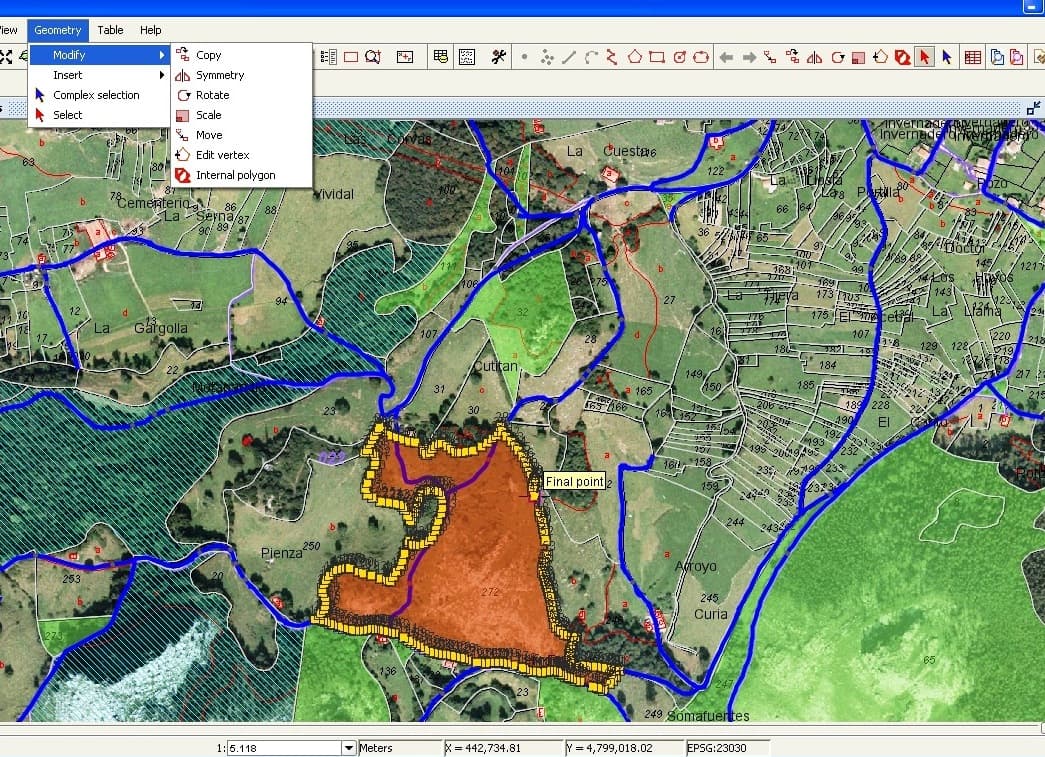The height and width of the screenshot is (757, 1045).
Task: Select the insert Multipoint tool
Action: [x=546, y=57]
